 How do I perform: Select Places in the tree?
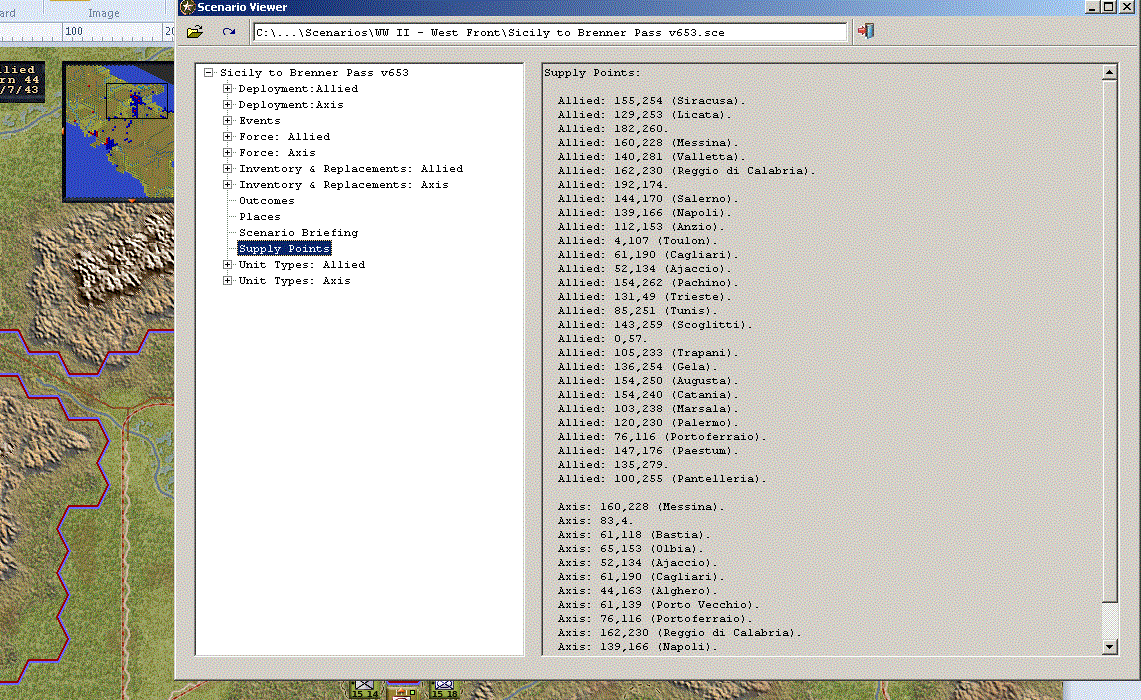click(260, 217)
